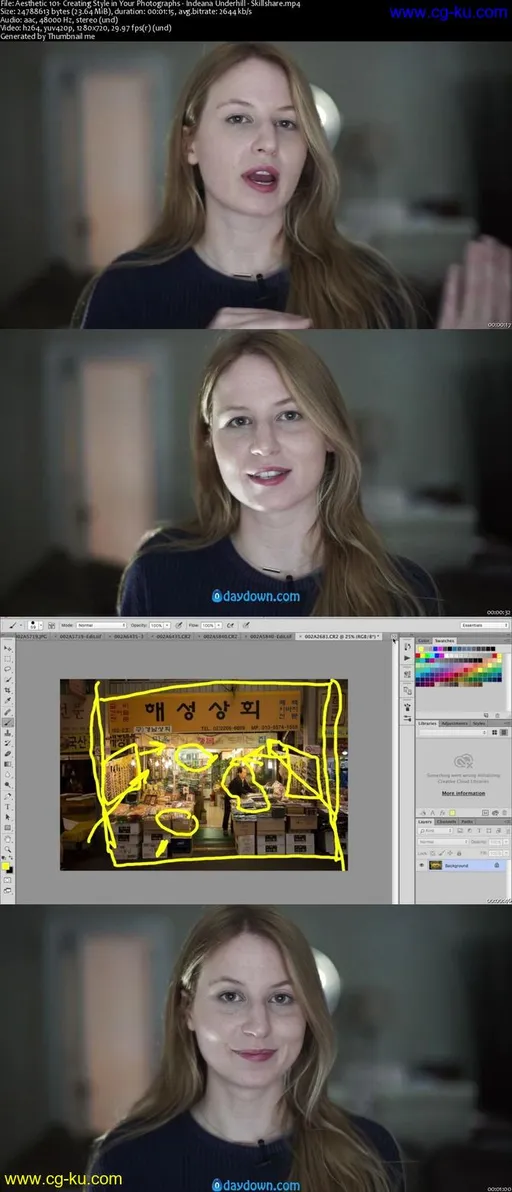Toggle airbrush mode in options bar
512x1192 pixels.
[x=229, y=625]
